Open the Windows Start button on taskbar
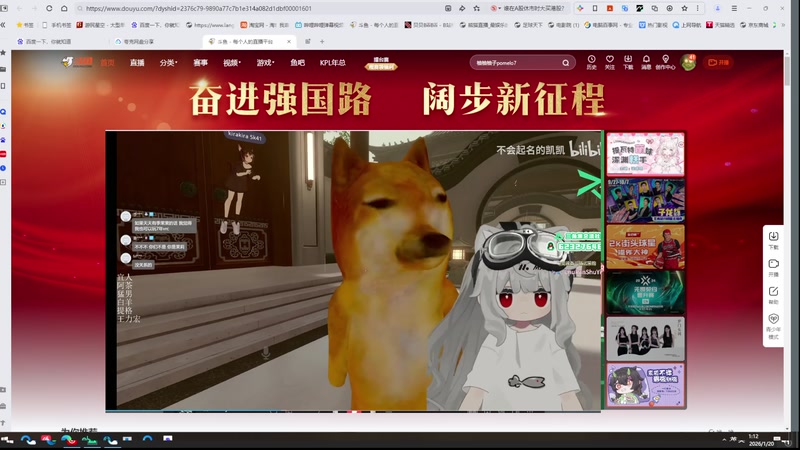Image resolution: width=800 pixels, height=450 pixels. tap(7, 440)
